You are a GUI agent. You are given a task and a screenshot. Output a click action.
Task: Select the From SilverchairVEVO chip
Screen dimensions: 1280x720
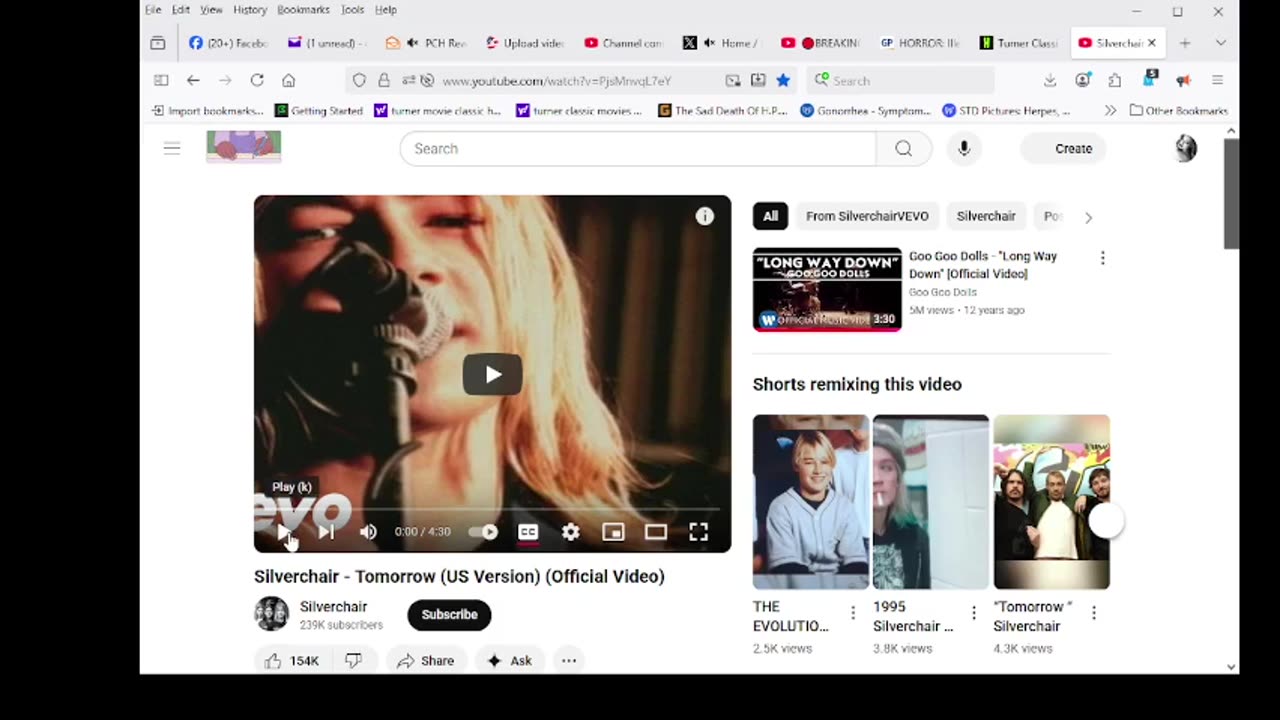[x=867, y=216]
